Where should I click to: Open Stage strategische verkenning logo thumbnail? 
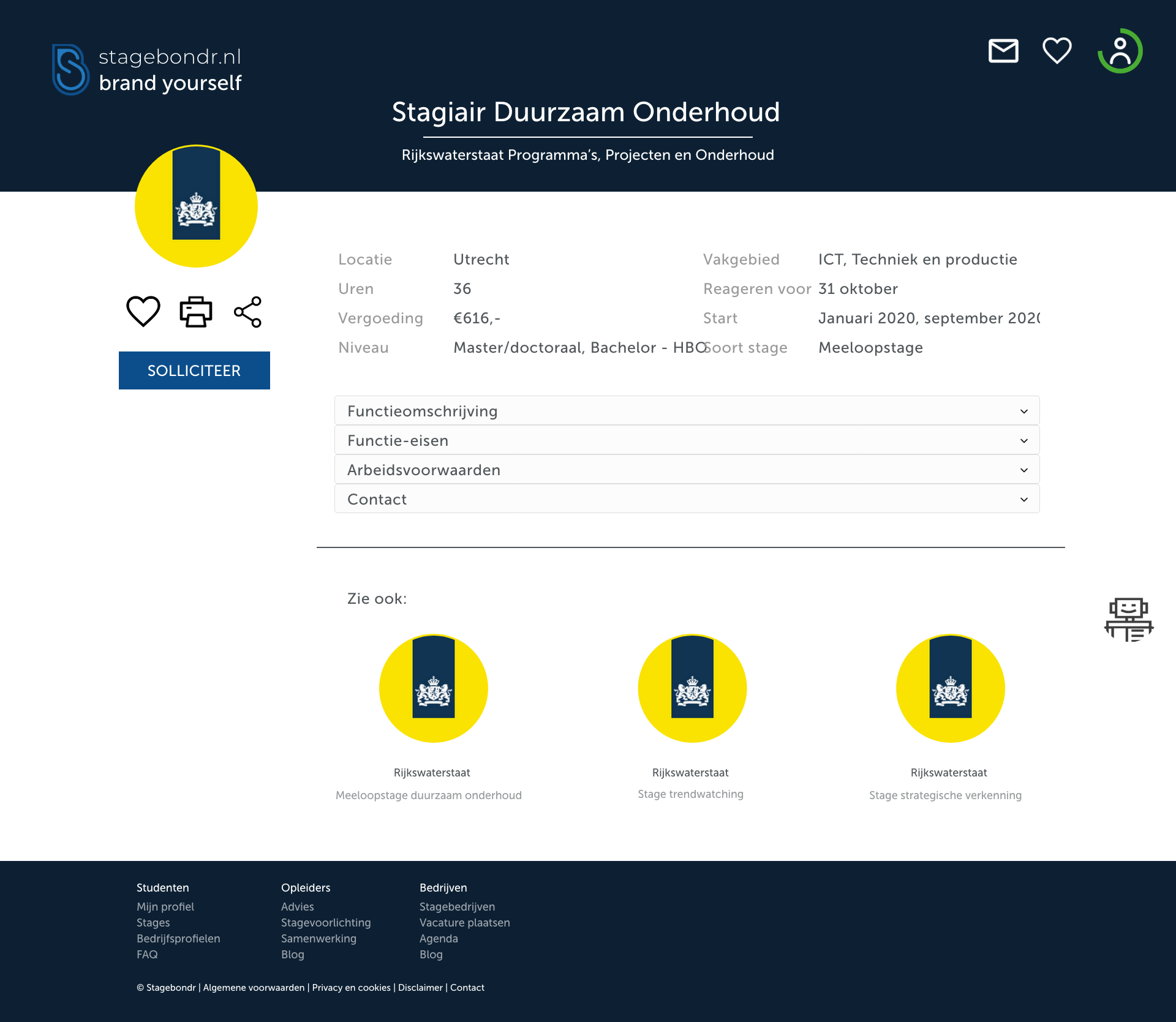point(951,688)
